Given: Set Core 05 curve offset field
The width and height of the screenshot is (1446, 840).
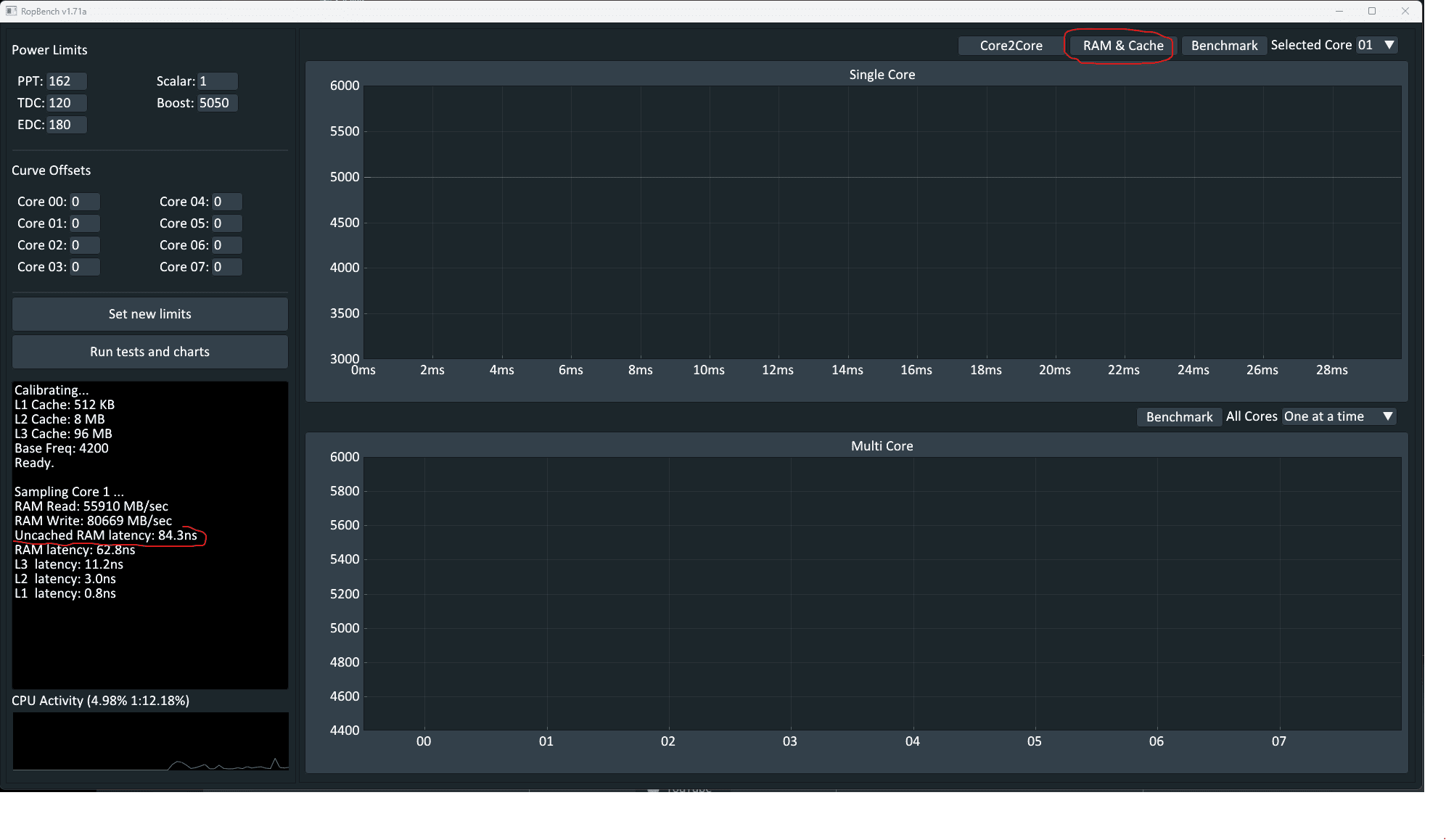Looking at the screenshot, I should (x=227, y=223).
